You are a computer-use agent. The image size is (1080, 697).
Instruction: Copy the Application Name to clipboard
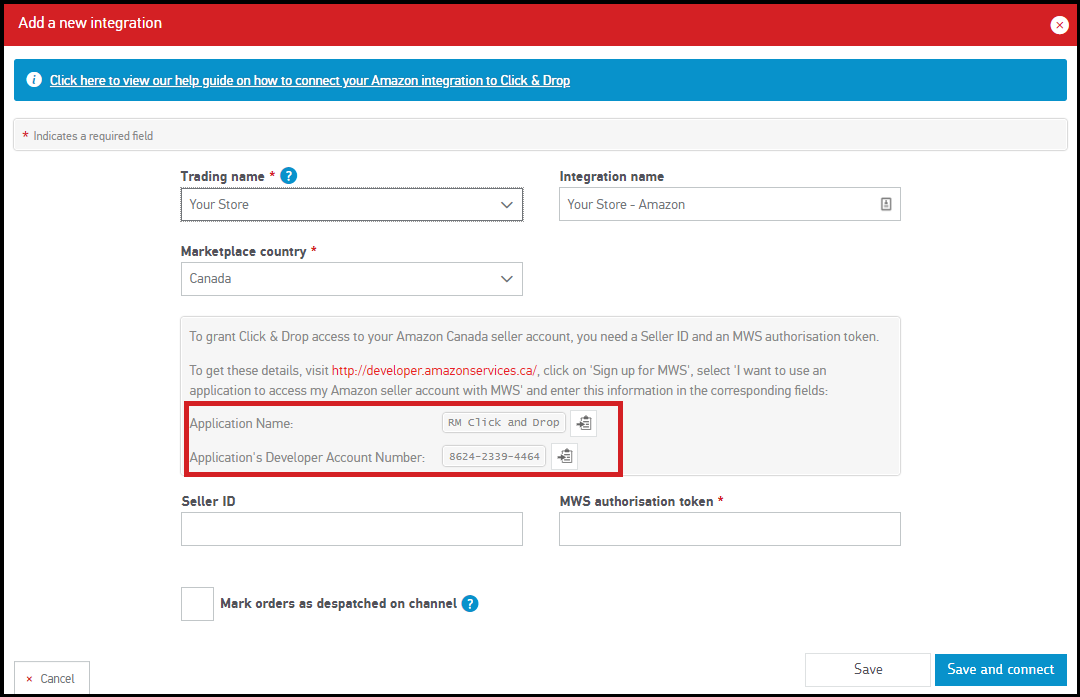coord(583,423)
